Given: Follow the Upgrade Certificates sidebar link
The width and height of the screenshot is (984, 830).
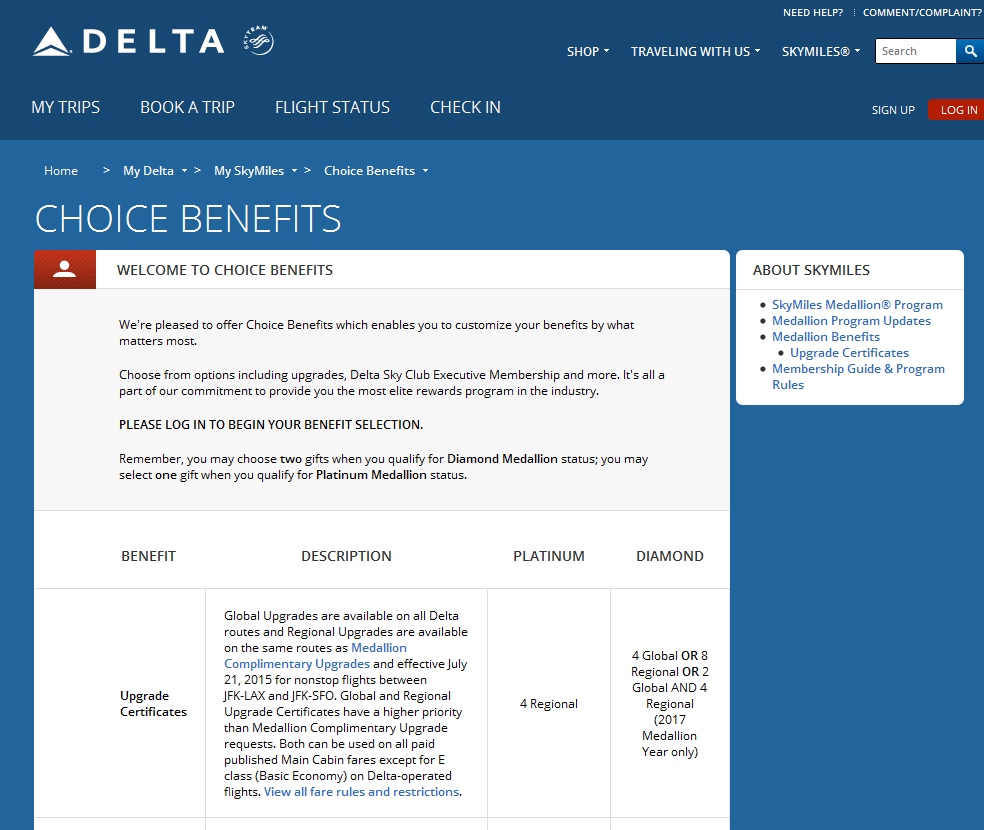Looking at the screenshot, I should coord(849,353).
